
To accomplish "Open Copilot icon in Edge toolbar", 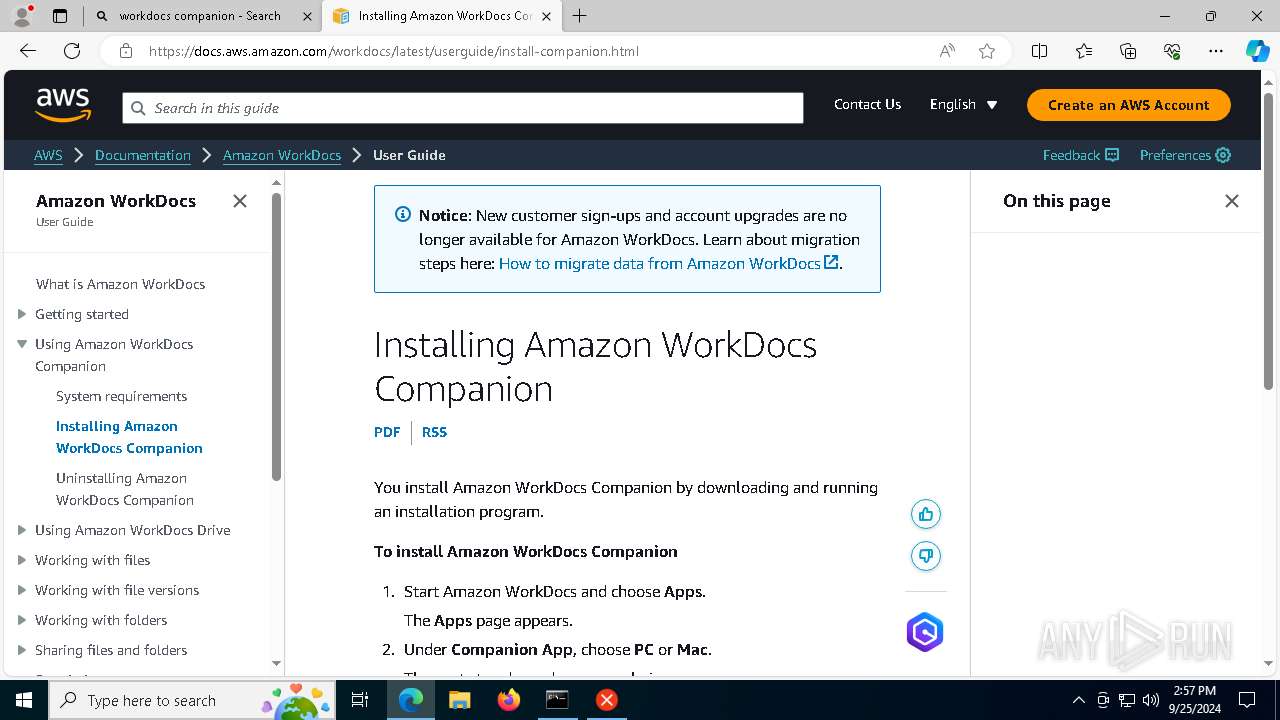I will click(1257, 51).
